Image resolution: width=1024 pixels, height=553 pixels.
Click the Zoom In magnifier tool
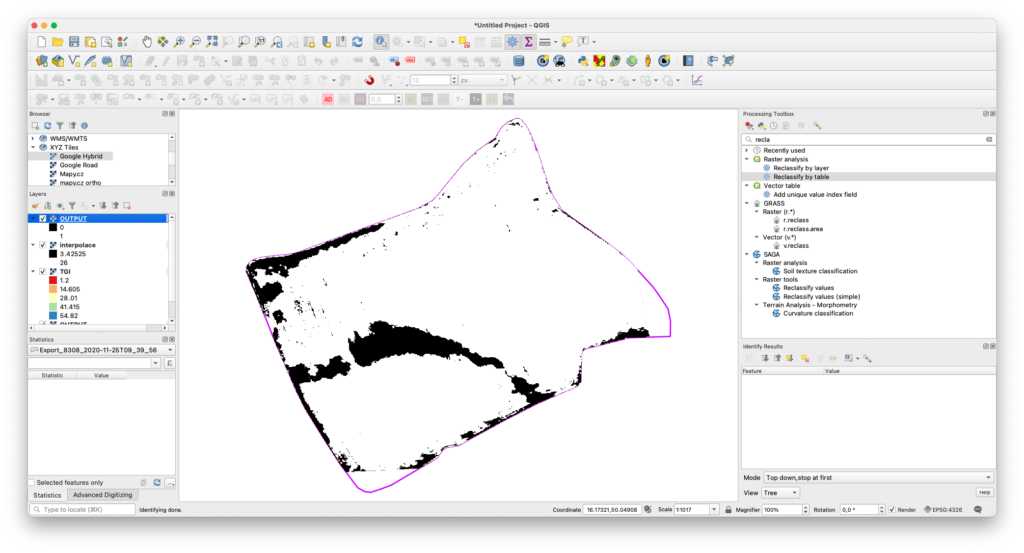[x=180, y=41]
